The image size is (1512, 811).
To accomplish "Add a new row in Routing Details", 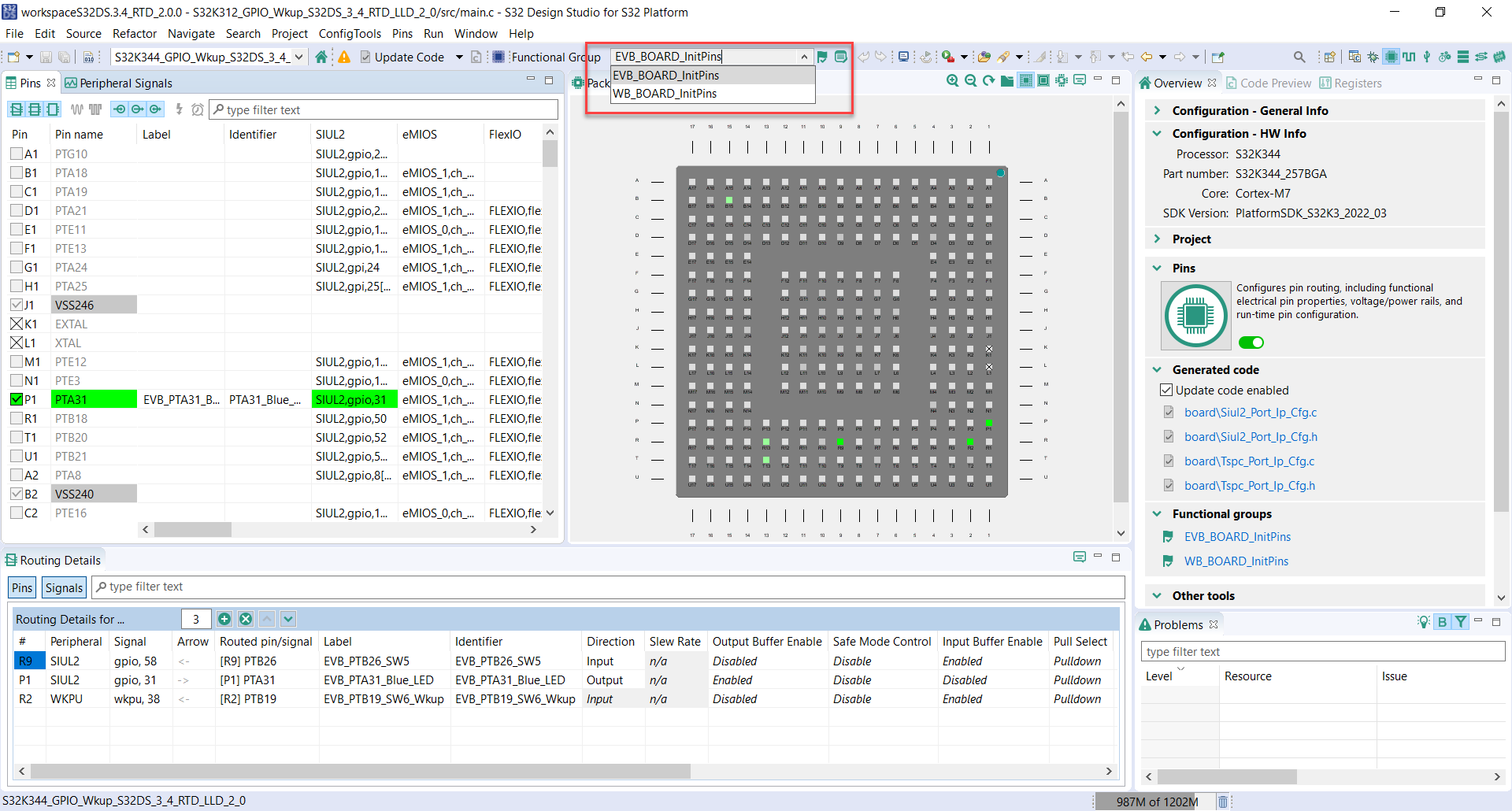I will [224, 619].
